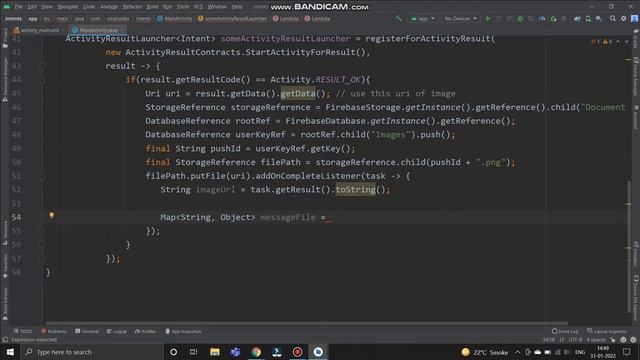640x360 pixels.
Task: Click the error count indicator in editor
Action: pyautogui.click(x=596, y=42)
